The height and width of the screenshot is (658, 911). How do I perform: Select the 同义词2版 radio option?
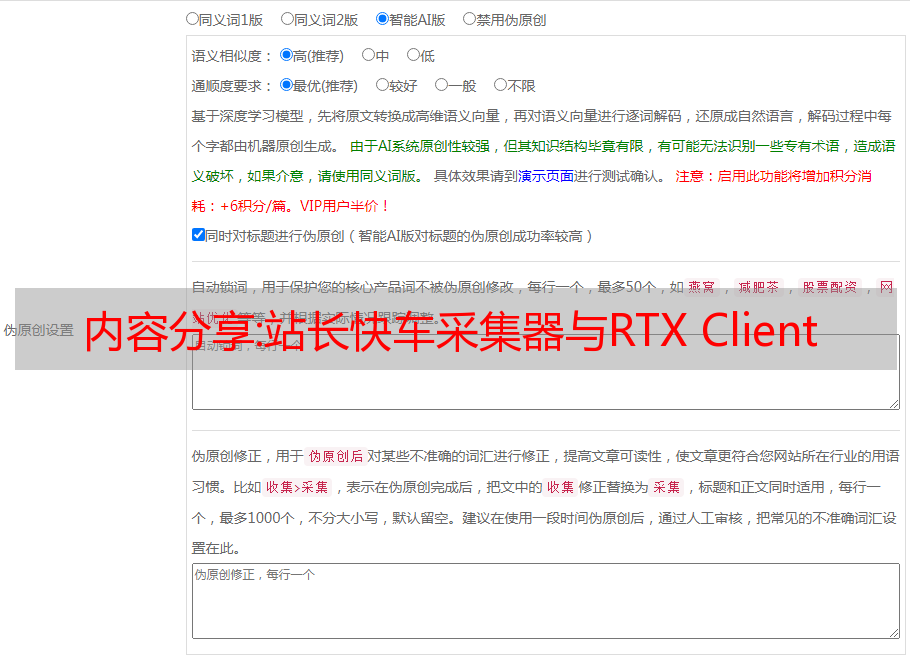287,19
